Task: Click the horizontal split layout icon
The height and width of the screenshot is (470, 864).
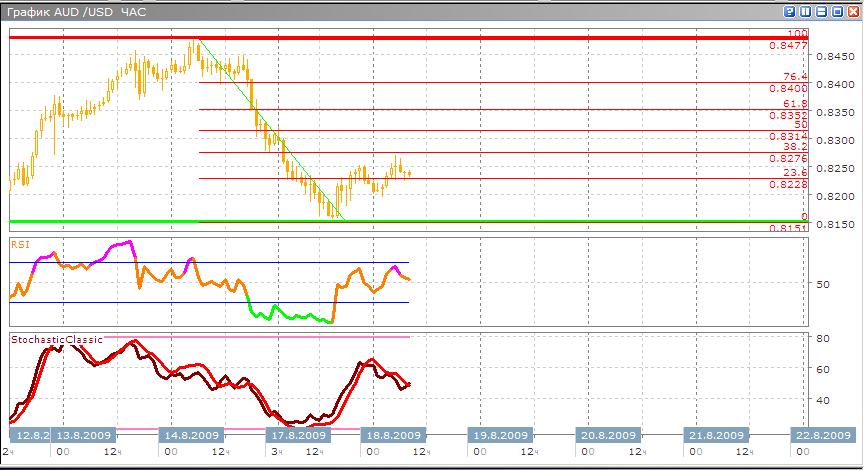Action: click(821, 12)
